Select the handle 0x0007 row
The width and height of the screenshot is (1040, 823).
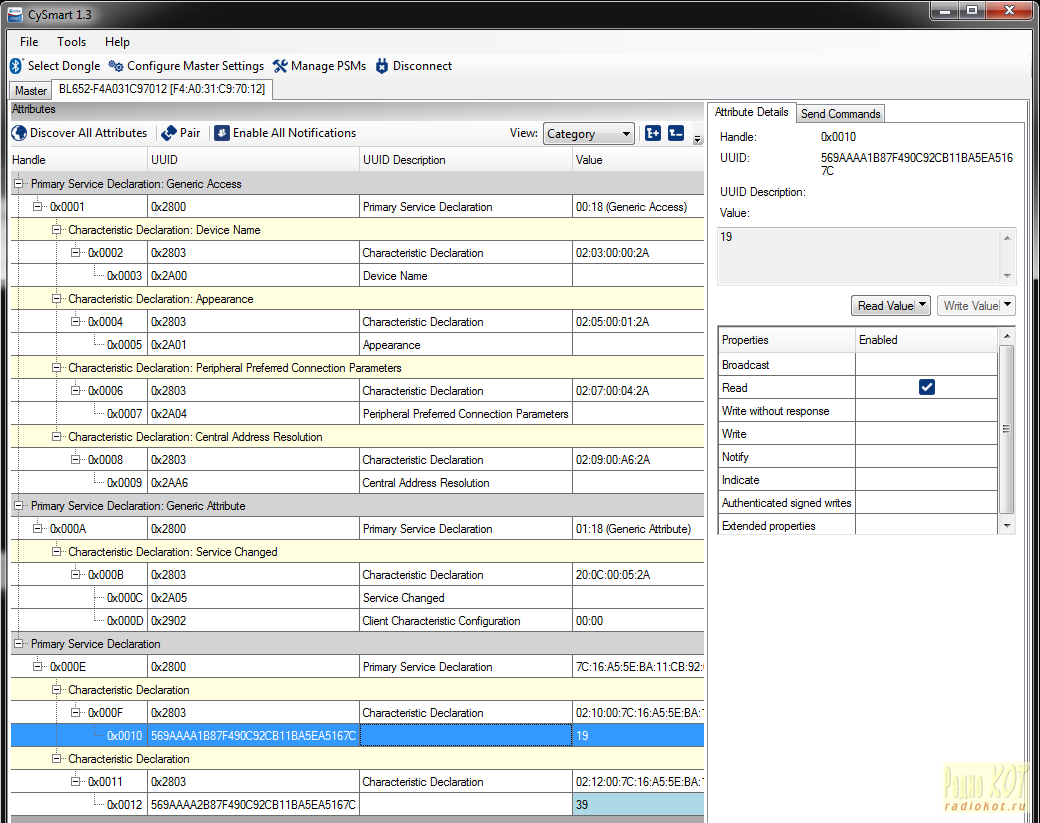point(357,413)
